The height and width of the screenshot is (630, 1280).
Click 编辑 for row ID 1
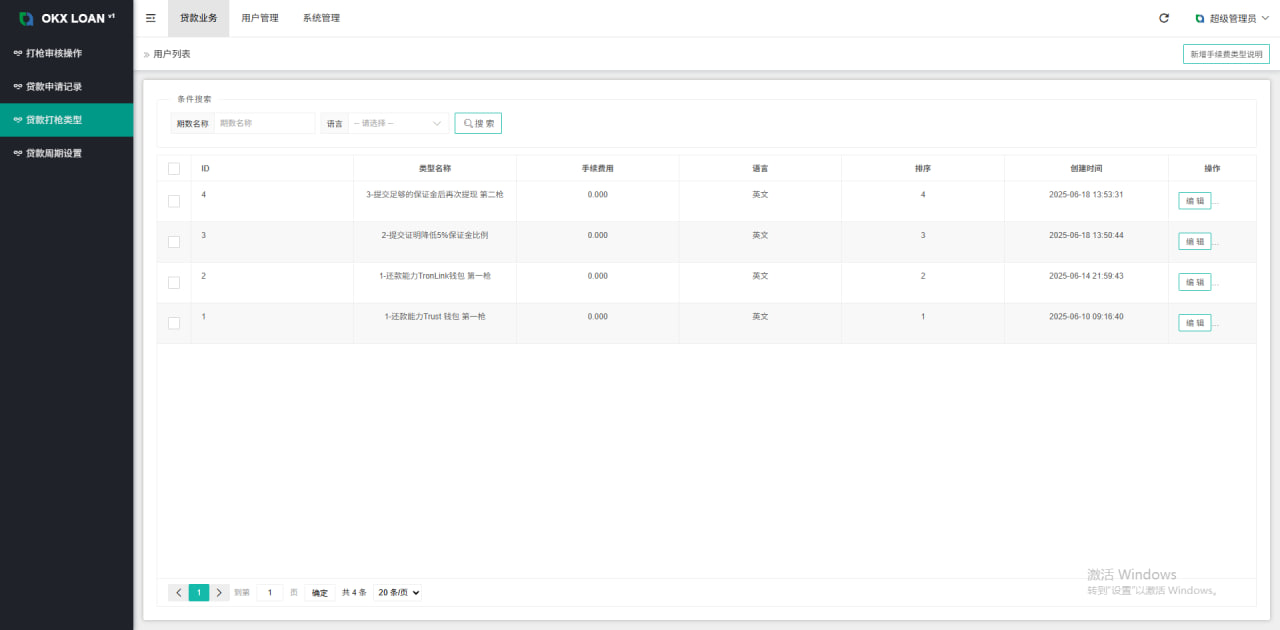[1195, 323]
